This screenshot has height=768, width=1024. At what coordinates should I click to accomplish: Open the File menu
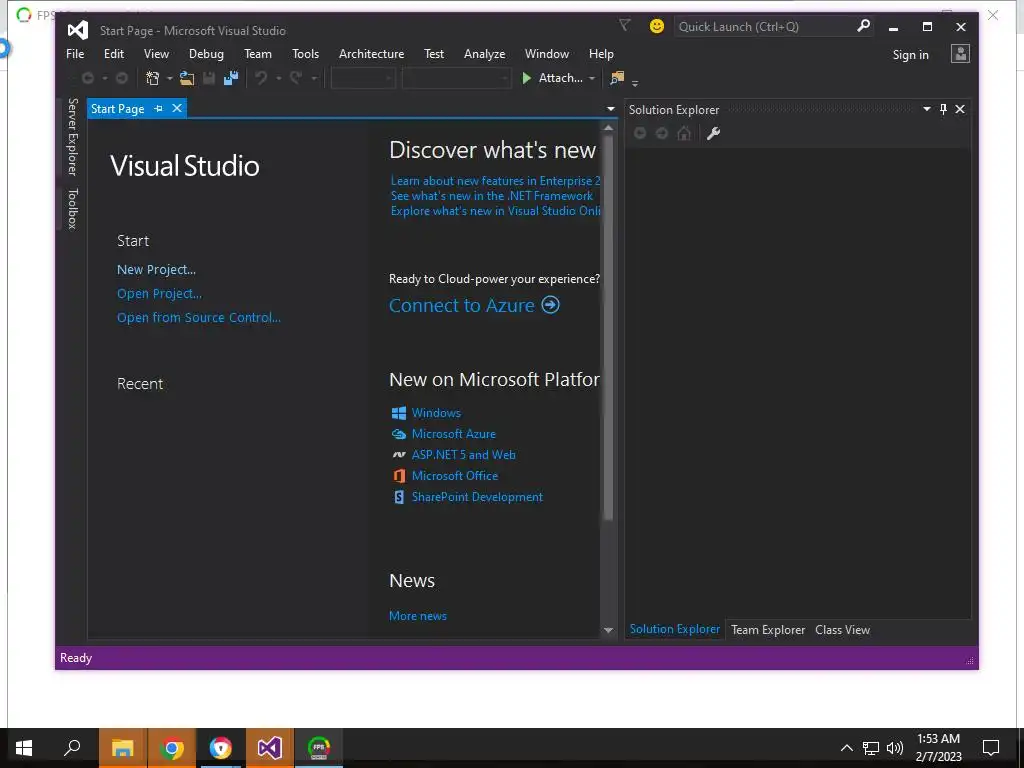pyautogui.click(x=75, y=54)
